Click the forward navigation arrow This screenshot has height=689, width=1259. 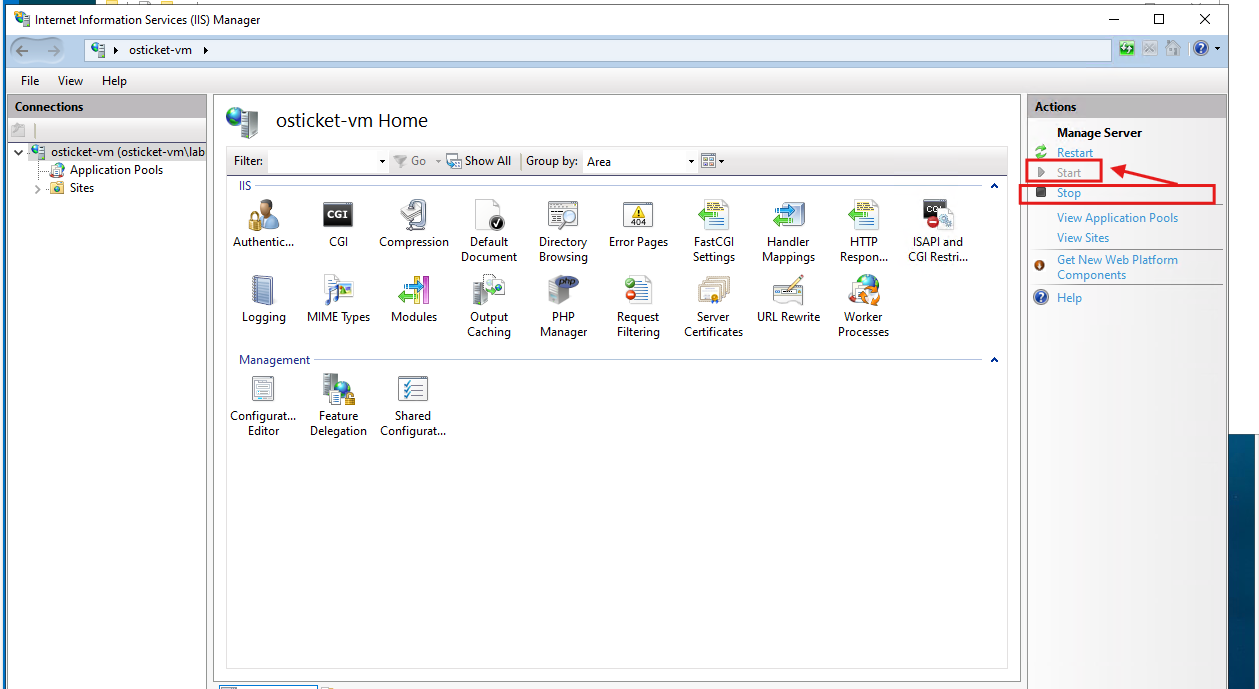pos(53,50)
